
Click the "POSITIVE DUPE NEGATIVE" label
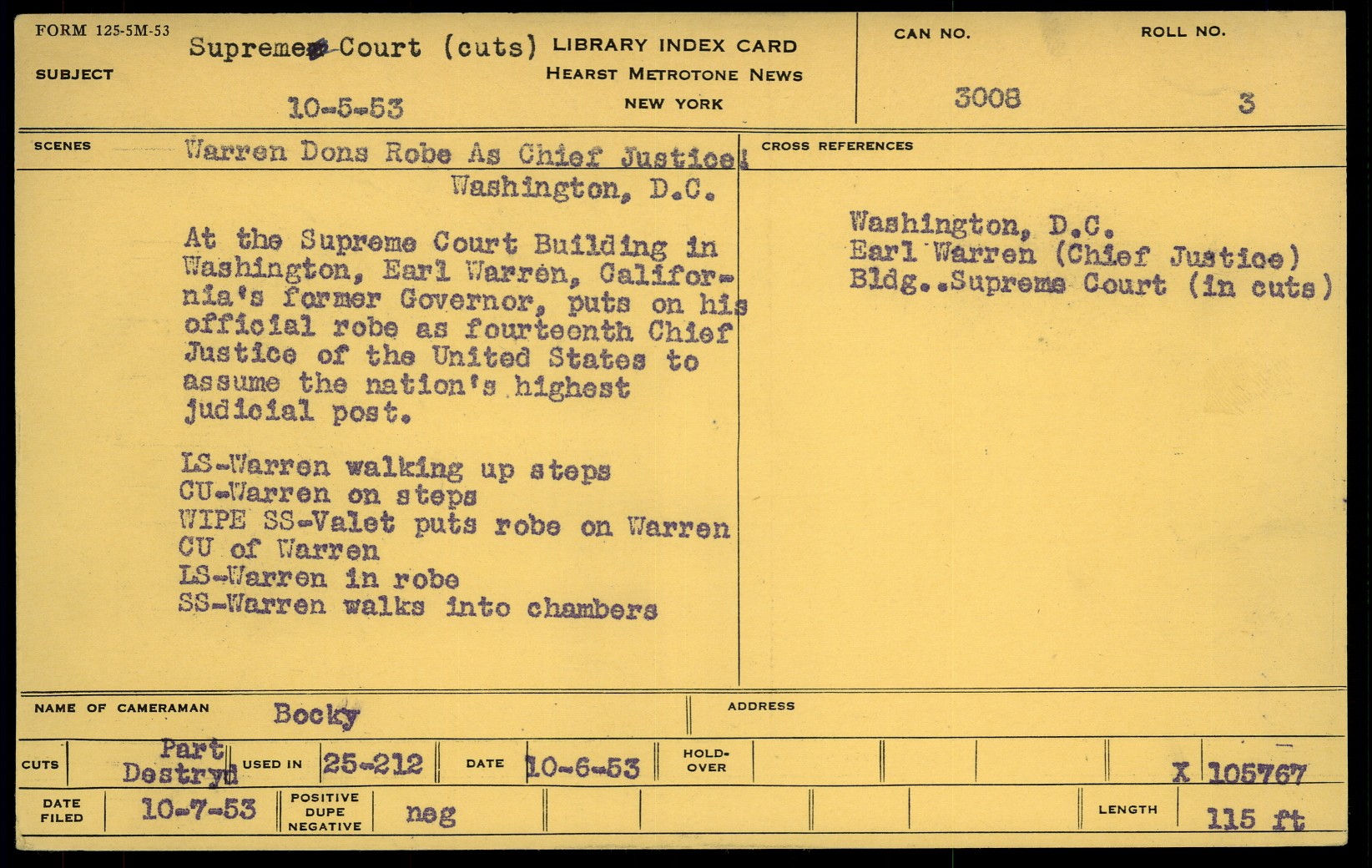[325, 812]
